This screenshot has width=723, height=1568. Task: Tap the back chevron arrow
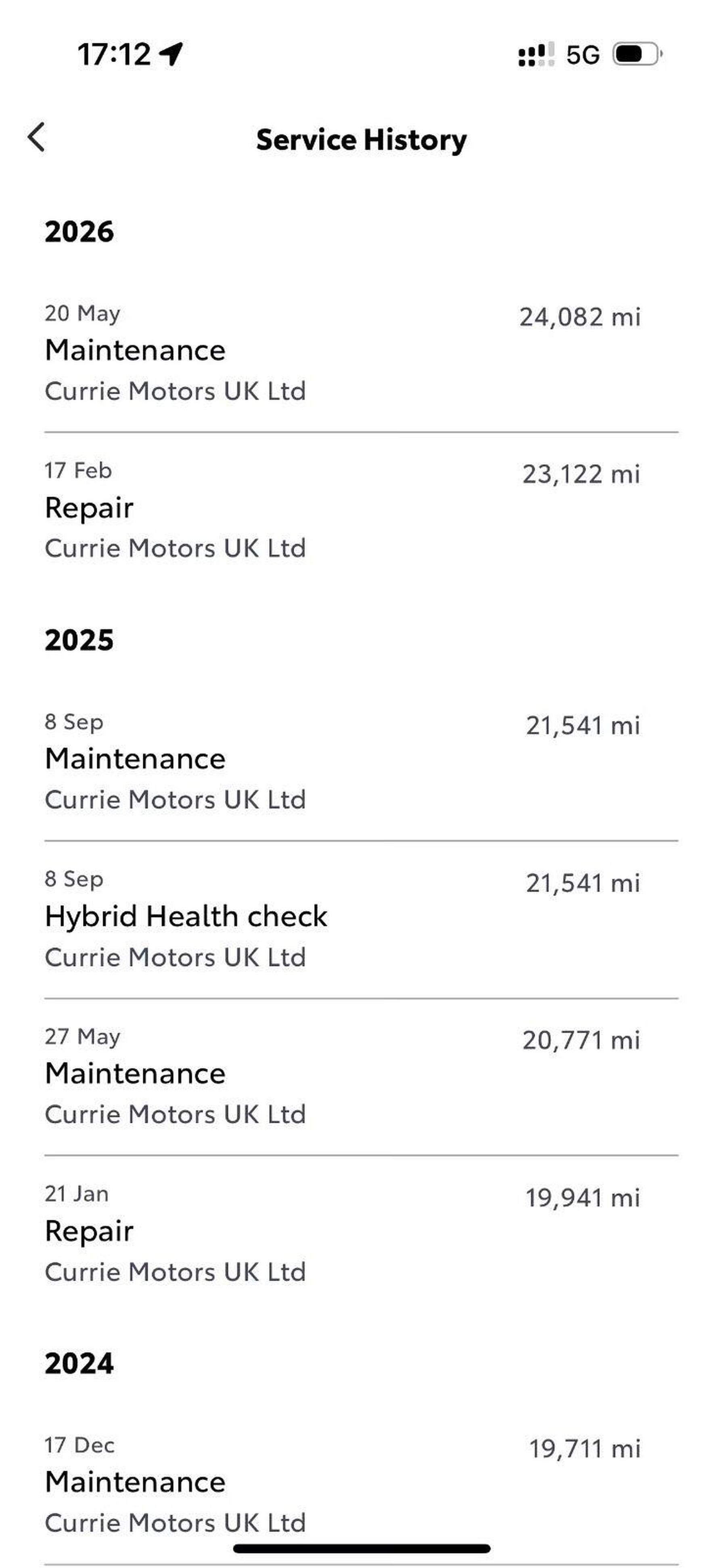[37, 137]
